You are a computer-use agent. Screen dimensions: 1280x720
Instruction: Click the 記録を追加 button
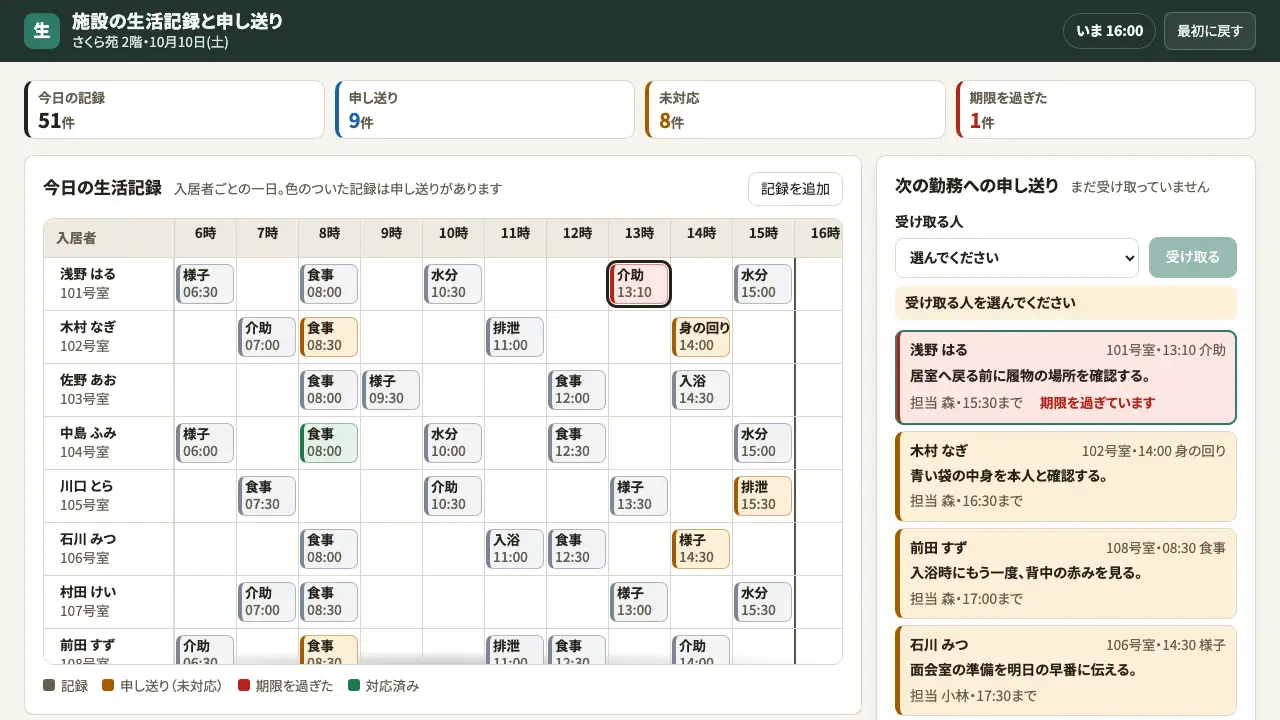[x=795, y=189]
